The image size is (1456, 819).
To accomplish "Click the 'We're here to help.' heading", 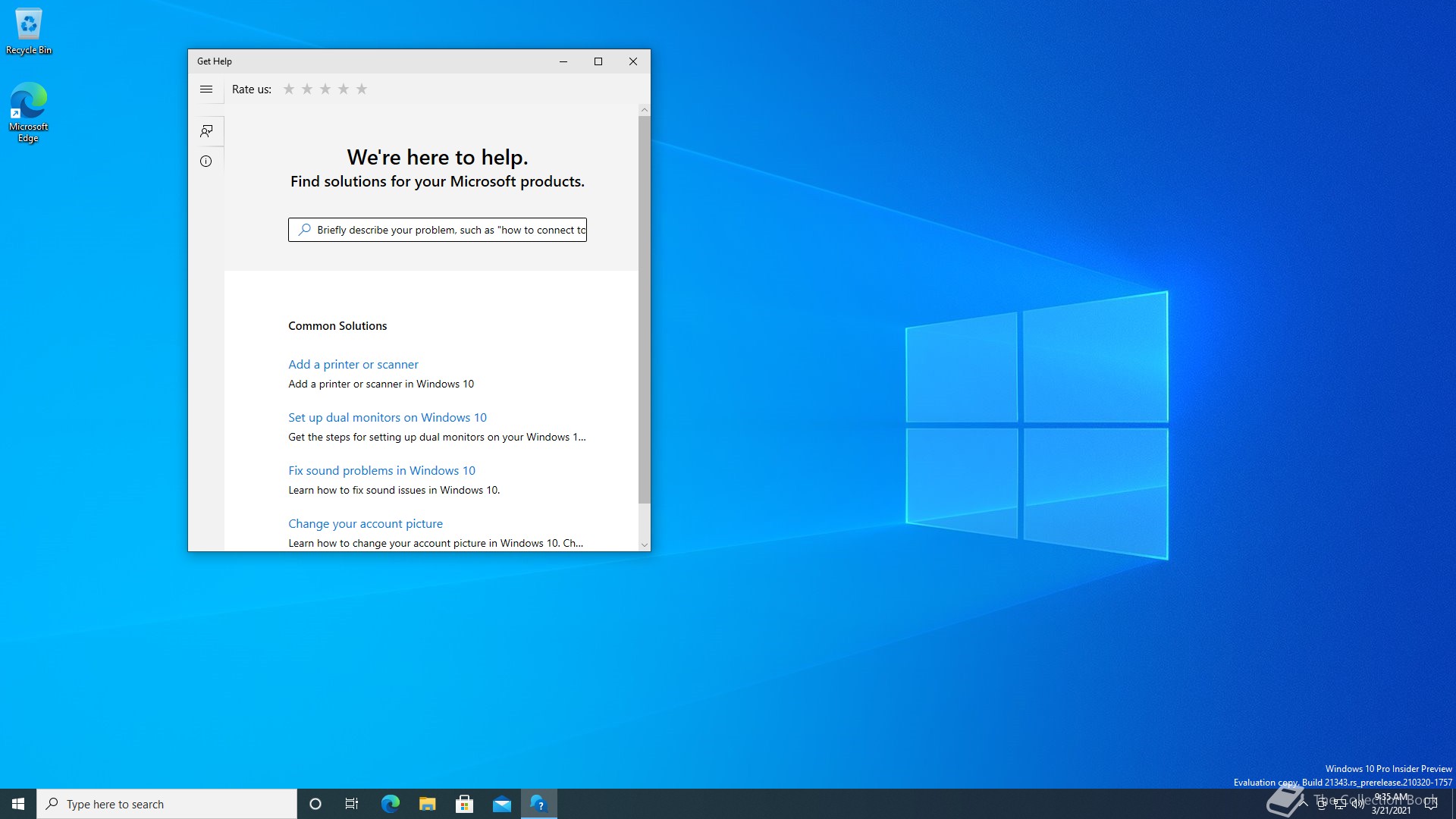I will (x=438, y=157).
